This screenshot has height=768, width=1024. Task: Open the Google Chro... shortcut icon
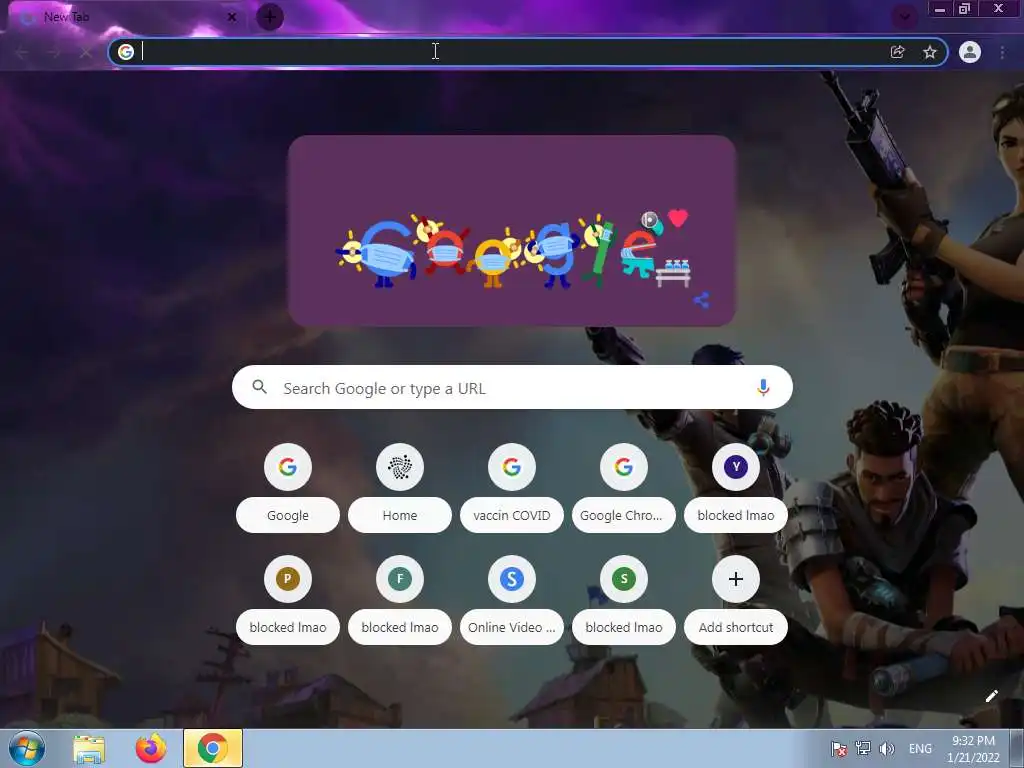(624, 466)
